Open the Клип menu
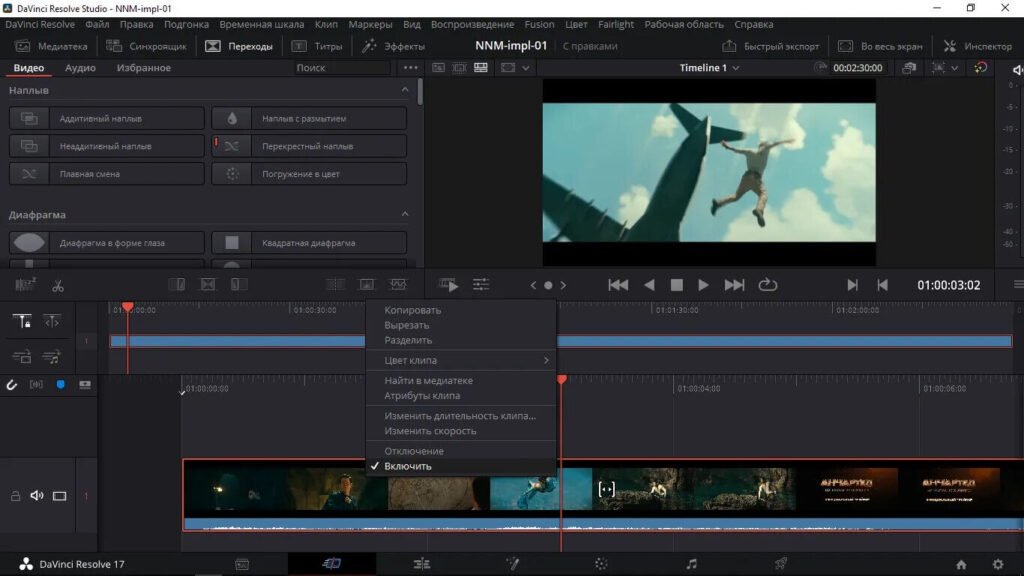The image size is (1024, 576). point(326,24)
